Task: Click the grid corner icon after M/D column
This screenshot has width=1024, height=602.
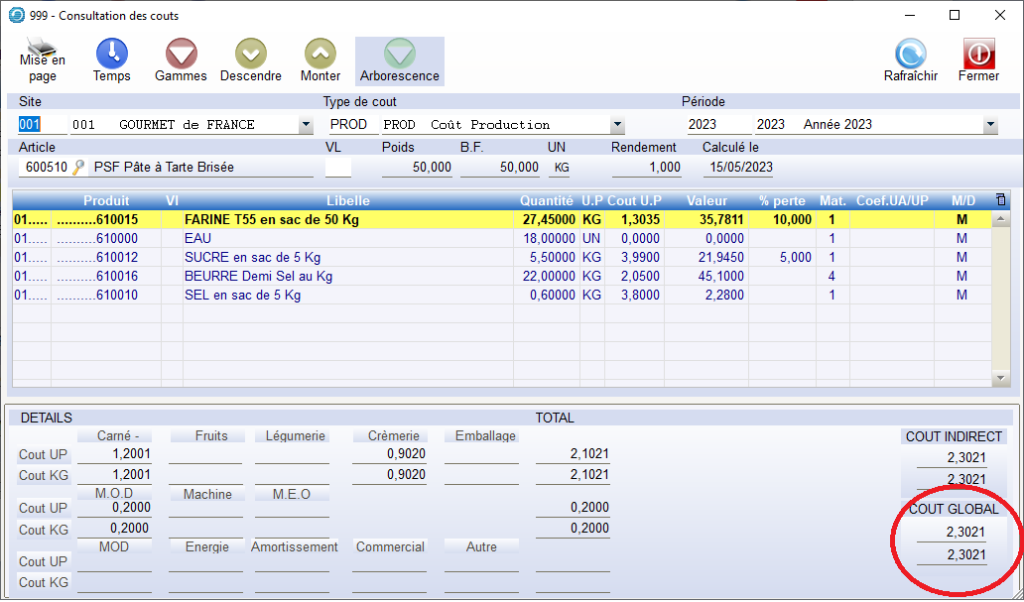Action: point(1001,200)
